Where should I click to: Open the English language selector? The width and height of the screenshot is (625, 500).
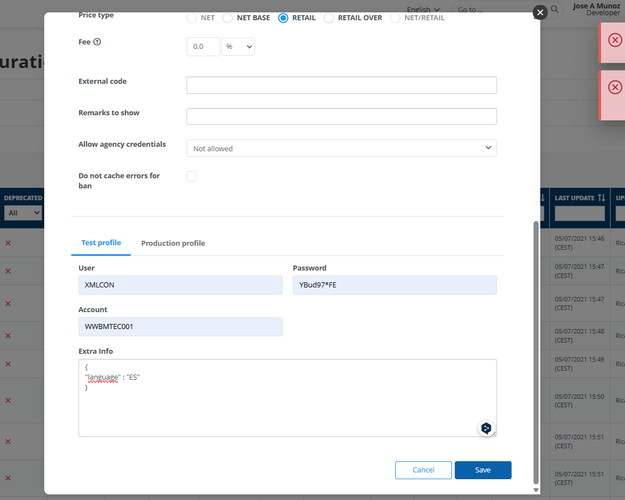pos(422,9)
